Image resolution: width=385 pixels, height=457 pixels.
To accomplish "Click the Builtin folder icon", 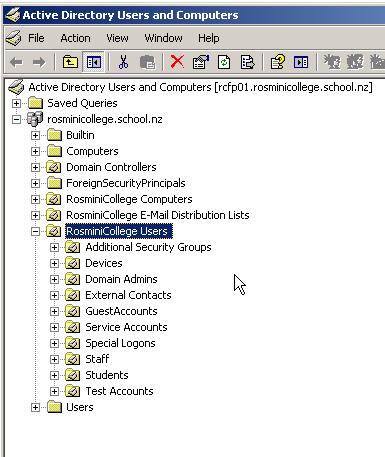I will pos(54,135).
